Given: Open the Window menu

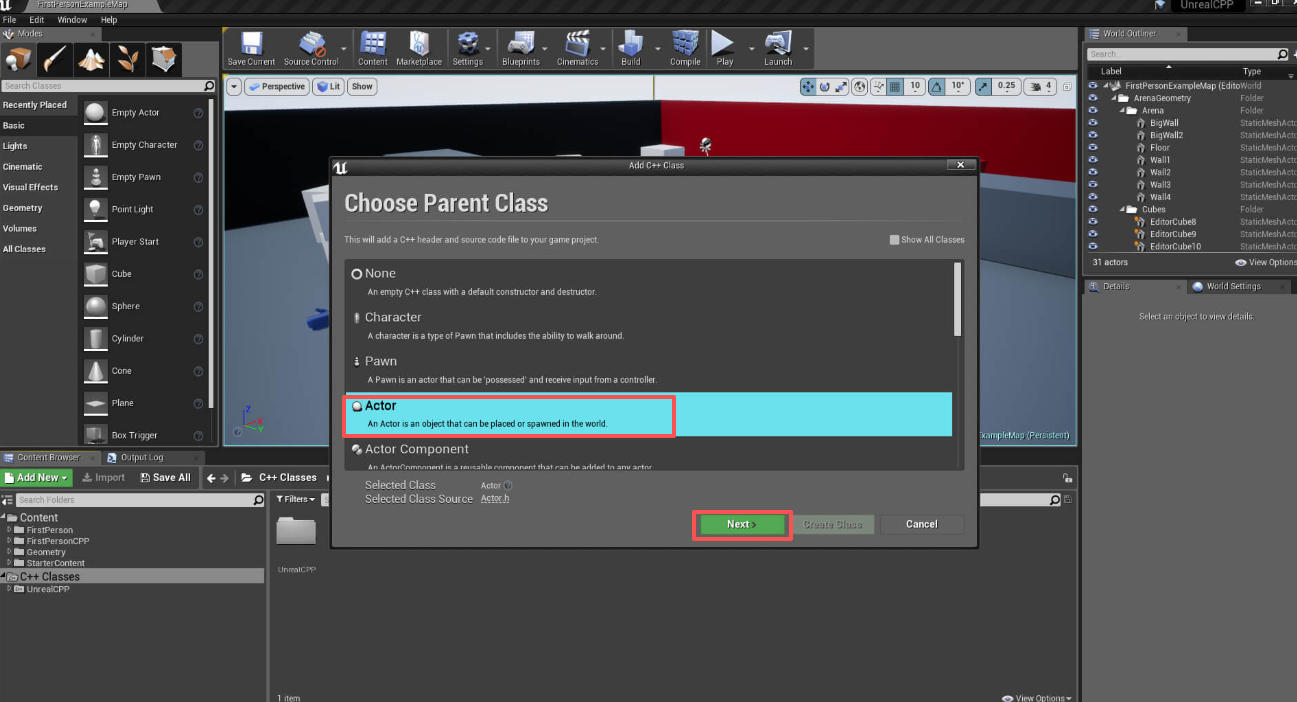Looking at the screenshot, I should tap(72, 20).
